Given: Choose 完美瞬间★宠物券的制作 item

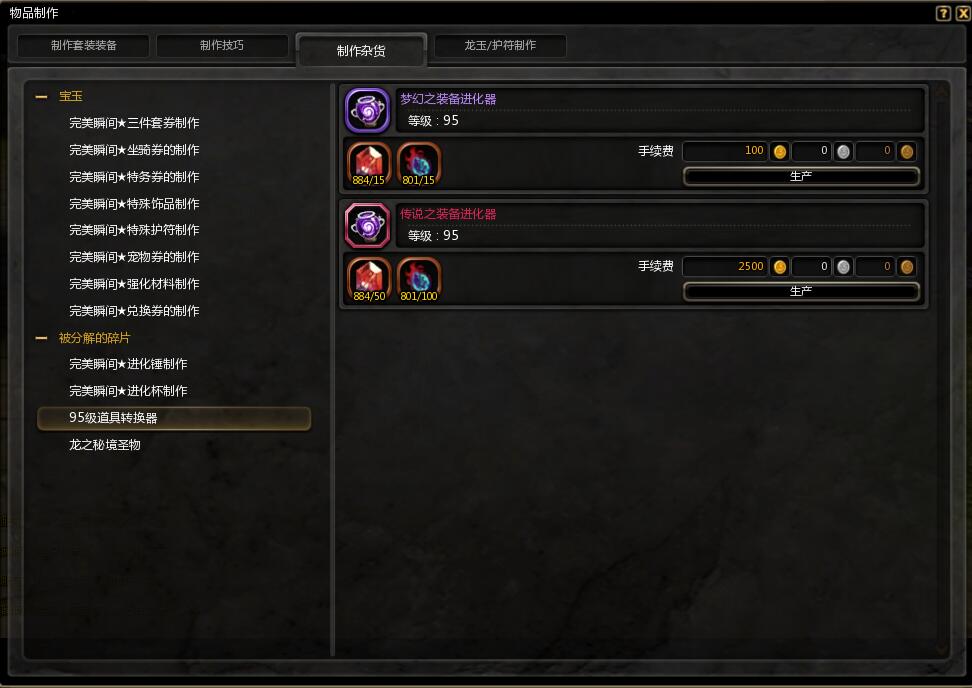Looking at the screenshot, I should [x=134, y=257].
